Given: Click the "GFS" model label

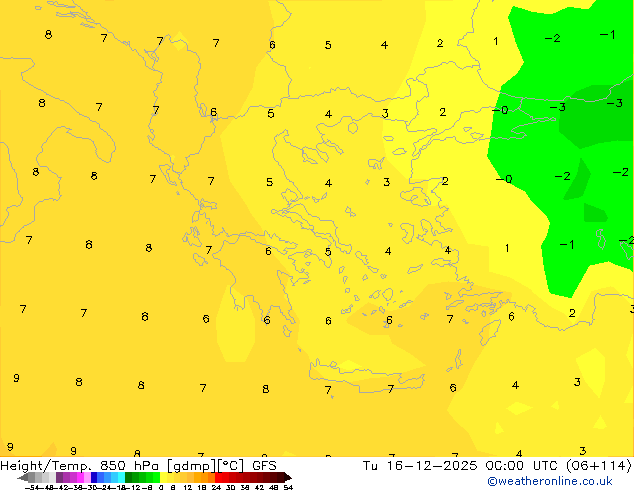Looking at the screenshot, I should [264, 466].
